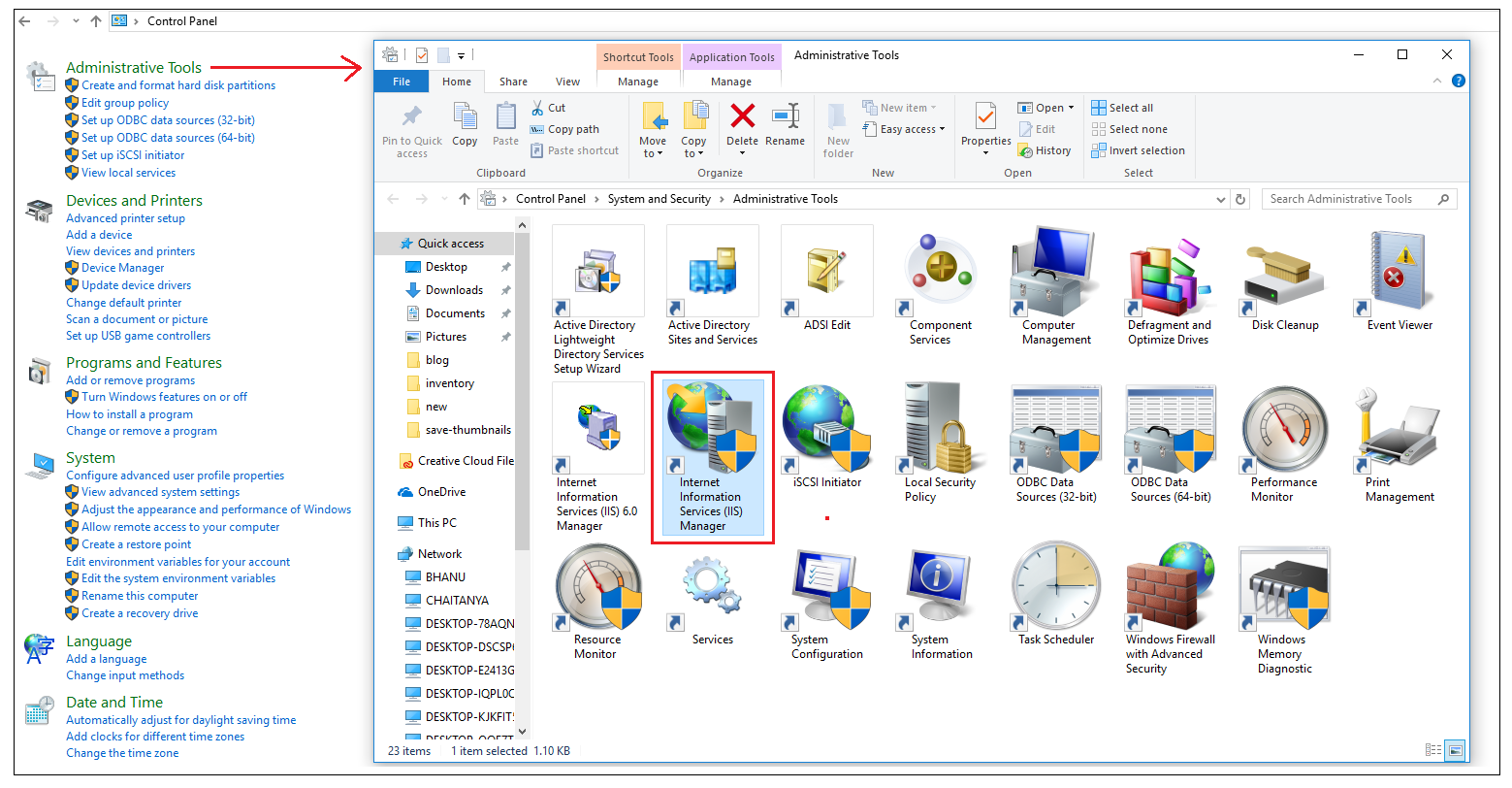The width and height of the screenshot is (1512, 788).
Task: Click the Refresh button beside address bar
Action: pos(1240,199)
